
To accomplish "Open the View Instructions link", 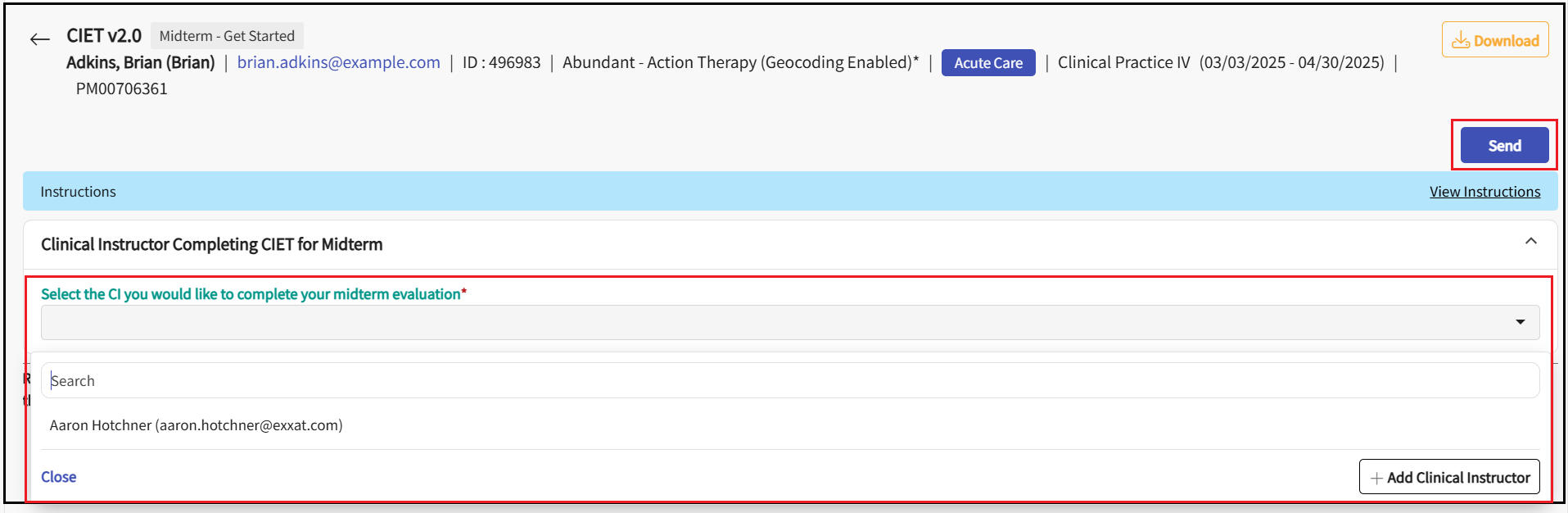I will [x=1484, y=192].
